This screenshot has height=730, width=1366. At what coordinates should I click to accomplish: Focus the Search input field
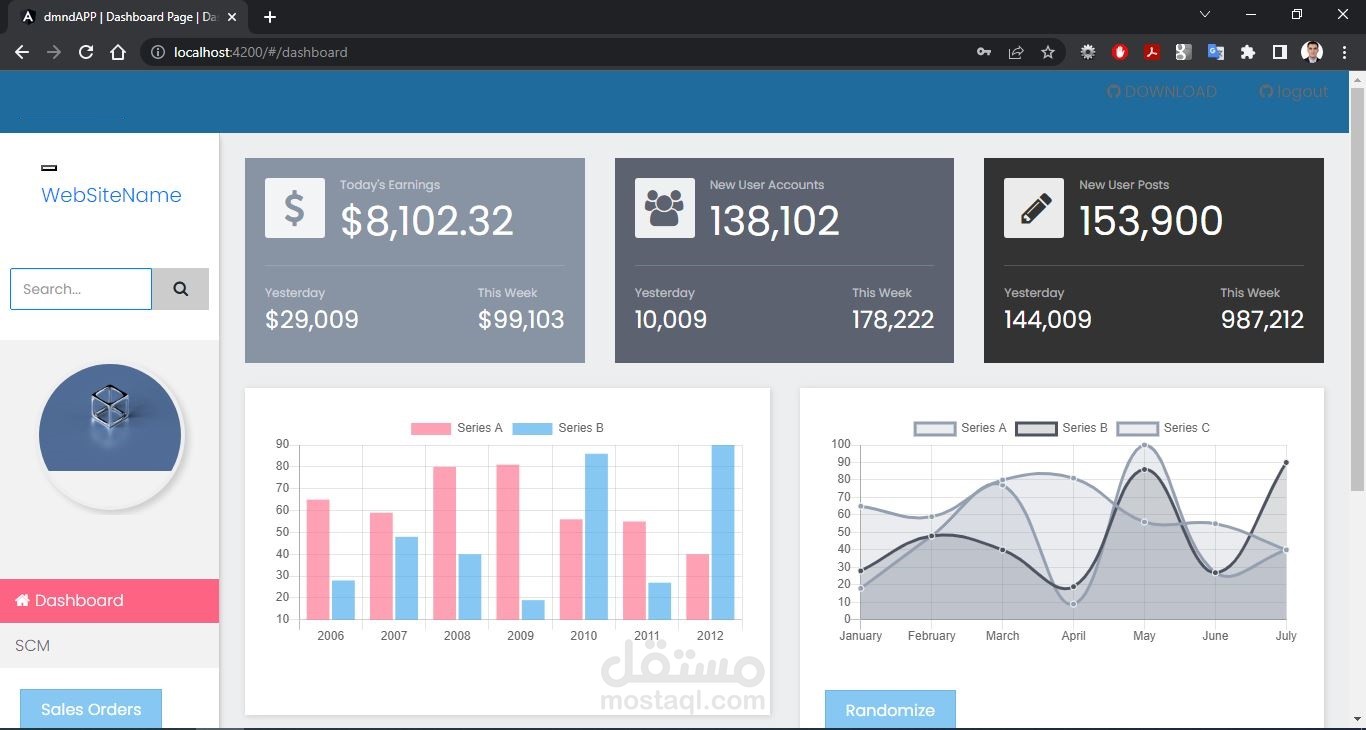point(81,289)
